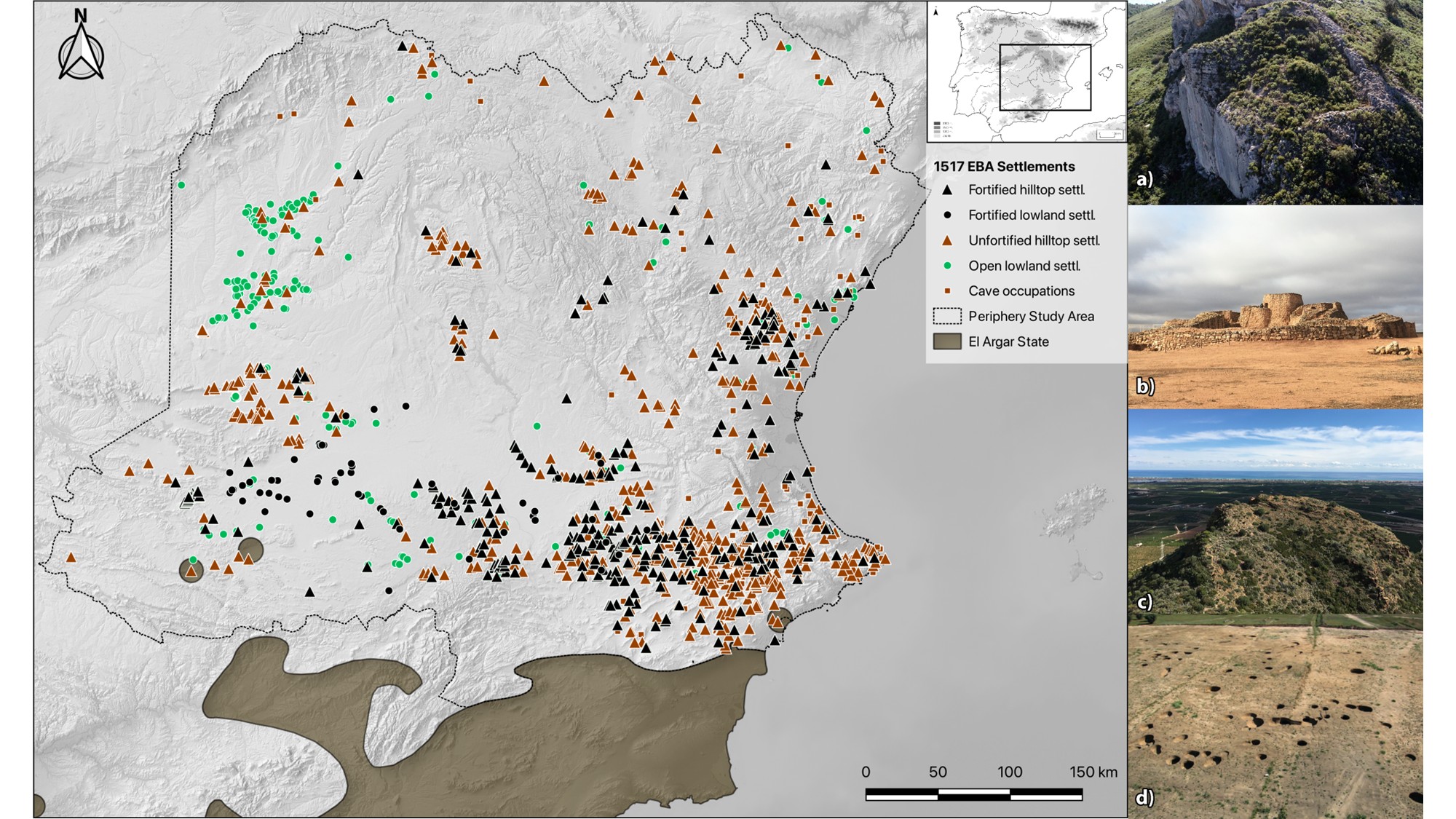The height and width of the screenshot is (819, 1456).
Task: Click the black-and-white scale bar
Action: point(973,795)
